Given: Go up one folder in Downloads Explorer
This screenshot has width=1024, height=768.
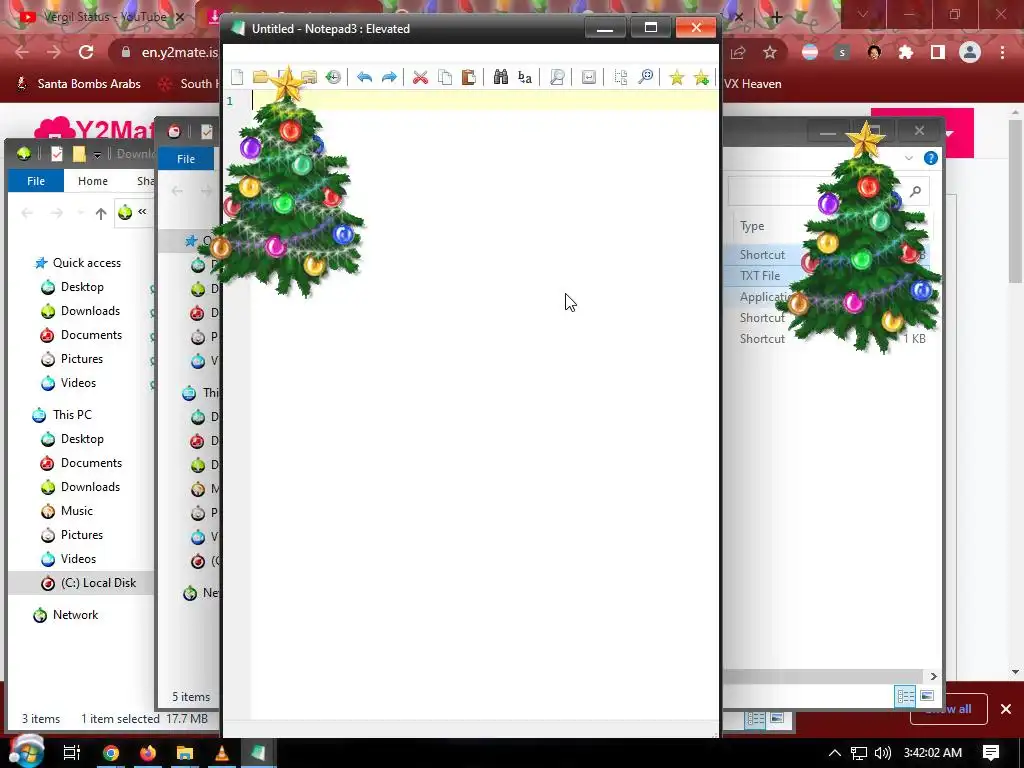Looking at the screenshot, I should (101, 213).
